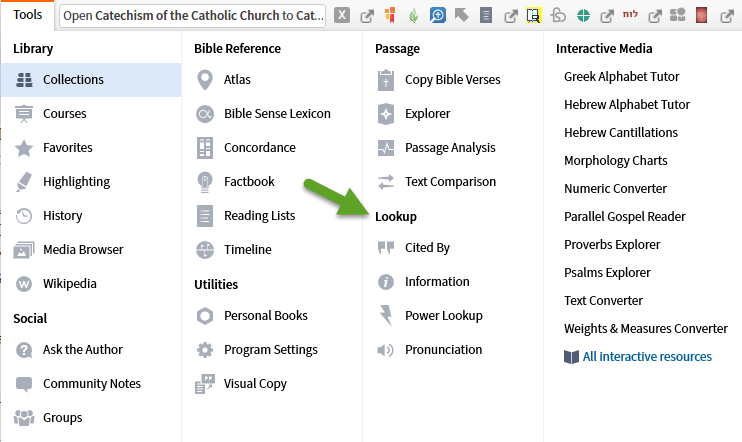This screenshot has height=442, width=742.
Task: Open Passage Analysis
Action: (x=450, y=148)
